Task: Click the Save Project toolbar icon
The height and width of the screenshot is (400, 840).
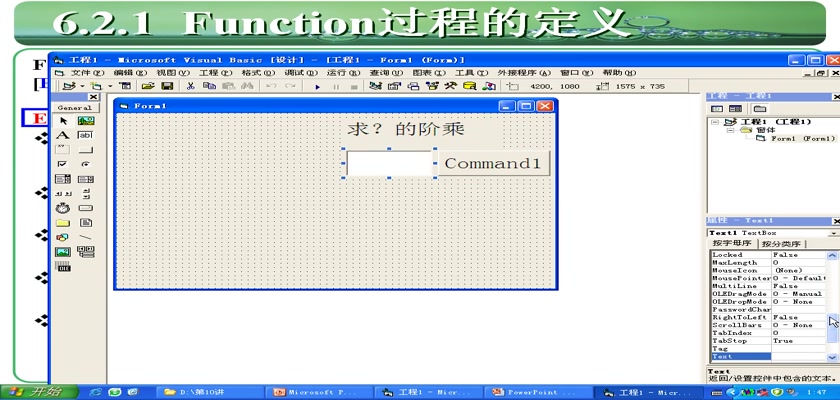Action: pyautogui.click(x=167, y=87)
